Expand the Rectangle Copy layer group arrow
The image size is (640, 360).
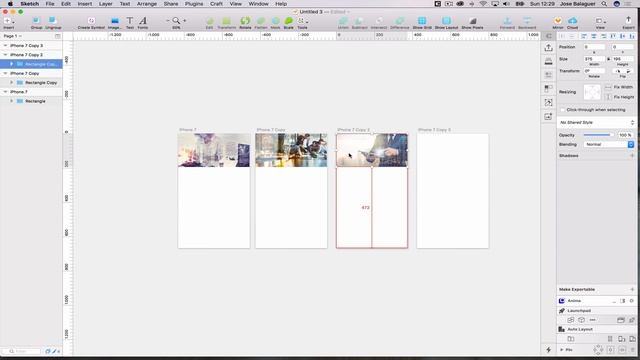click(11, 82)
